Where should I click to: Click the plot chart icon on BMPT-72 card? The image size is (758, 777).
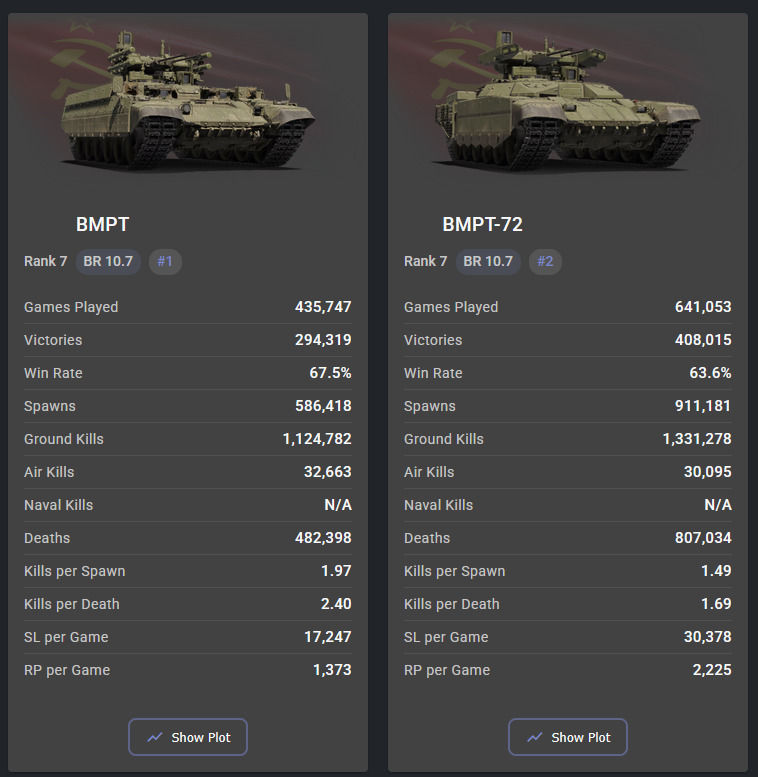pos(535,737)
